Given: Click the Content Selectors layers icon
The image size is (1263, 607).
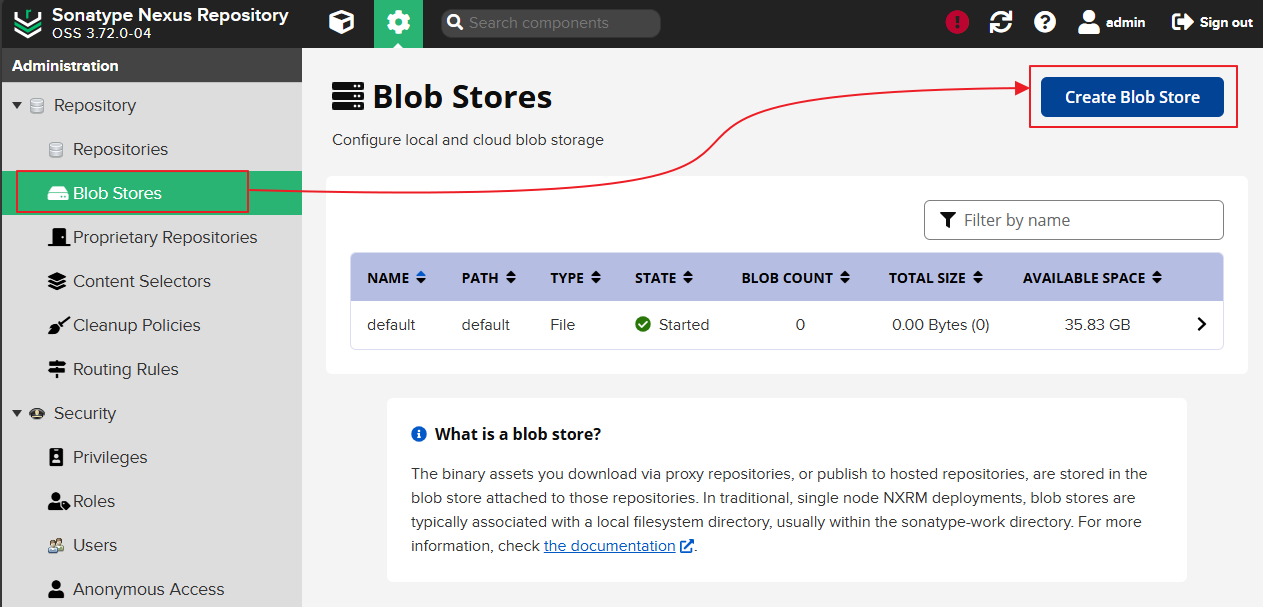Looking at the screenshot, I should pos(57,281).
